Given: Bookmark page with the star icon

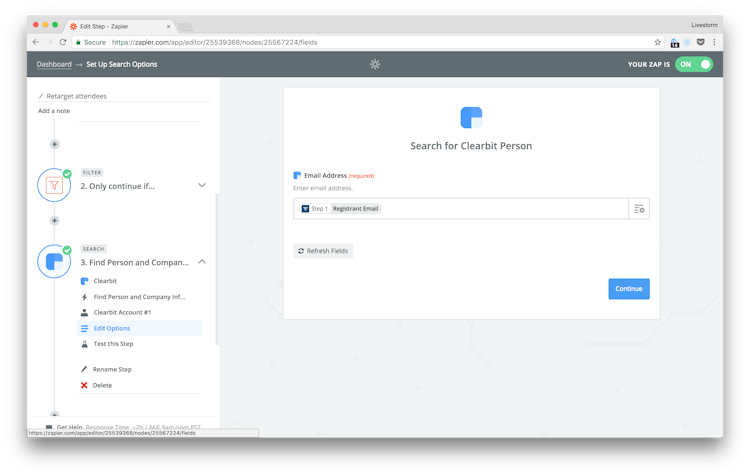Looking at the screenshot, I should [x=658, y=42].
